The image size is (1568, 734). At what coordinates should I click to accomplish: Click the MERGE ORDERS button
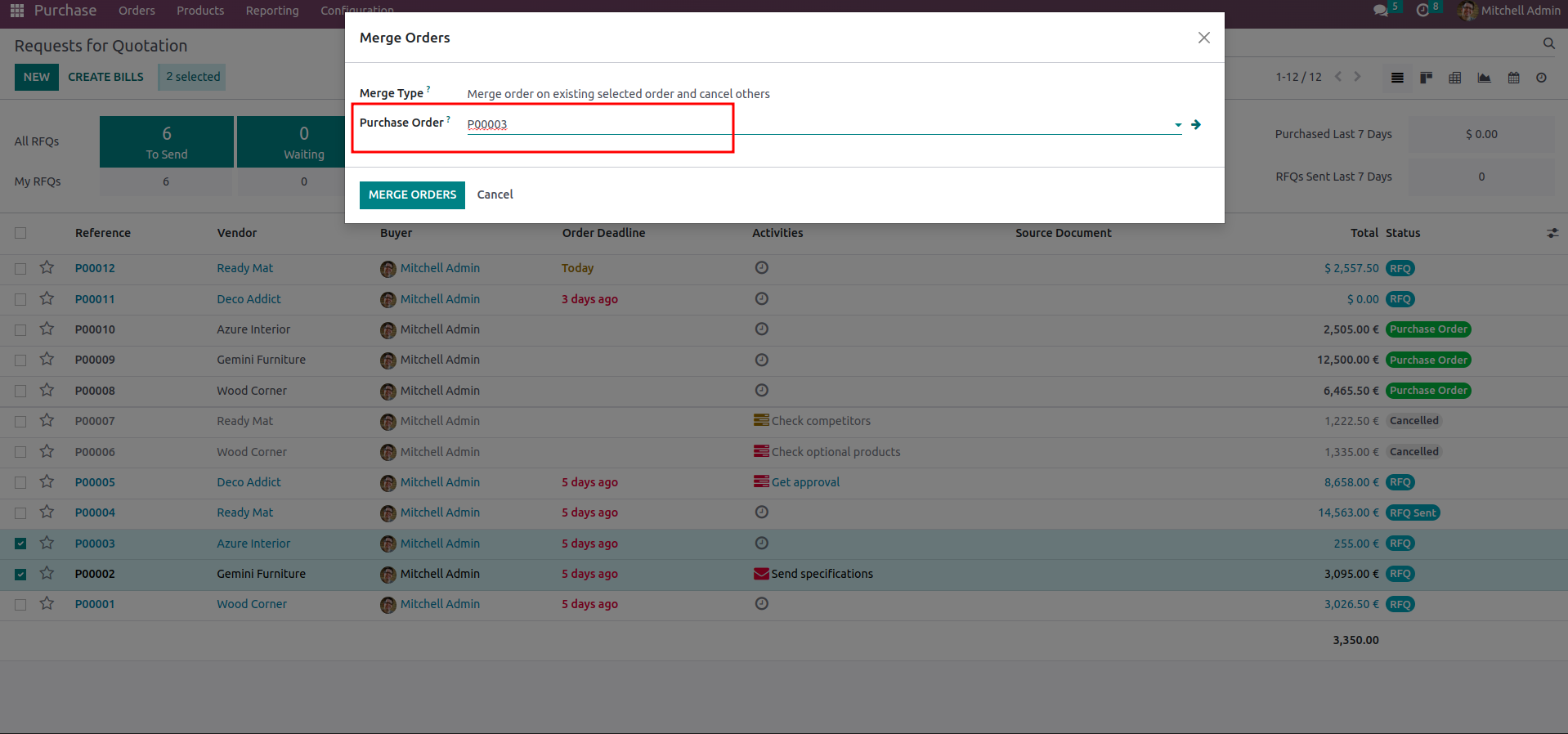coord(412,195)
